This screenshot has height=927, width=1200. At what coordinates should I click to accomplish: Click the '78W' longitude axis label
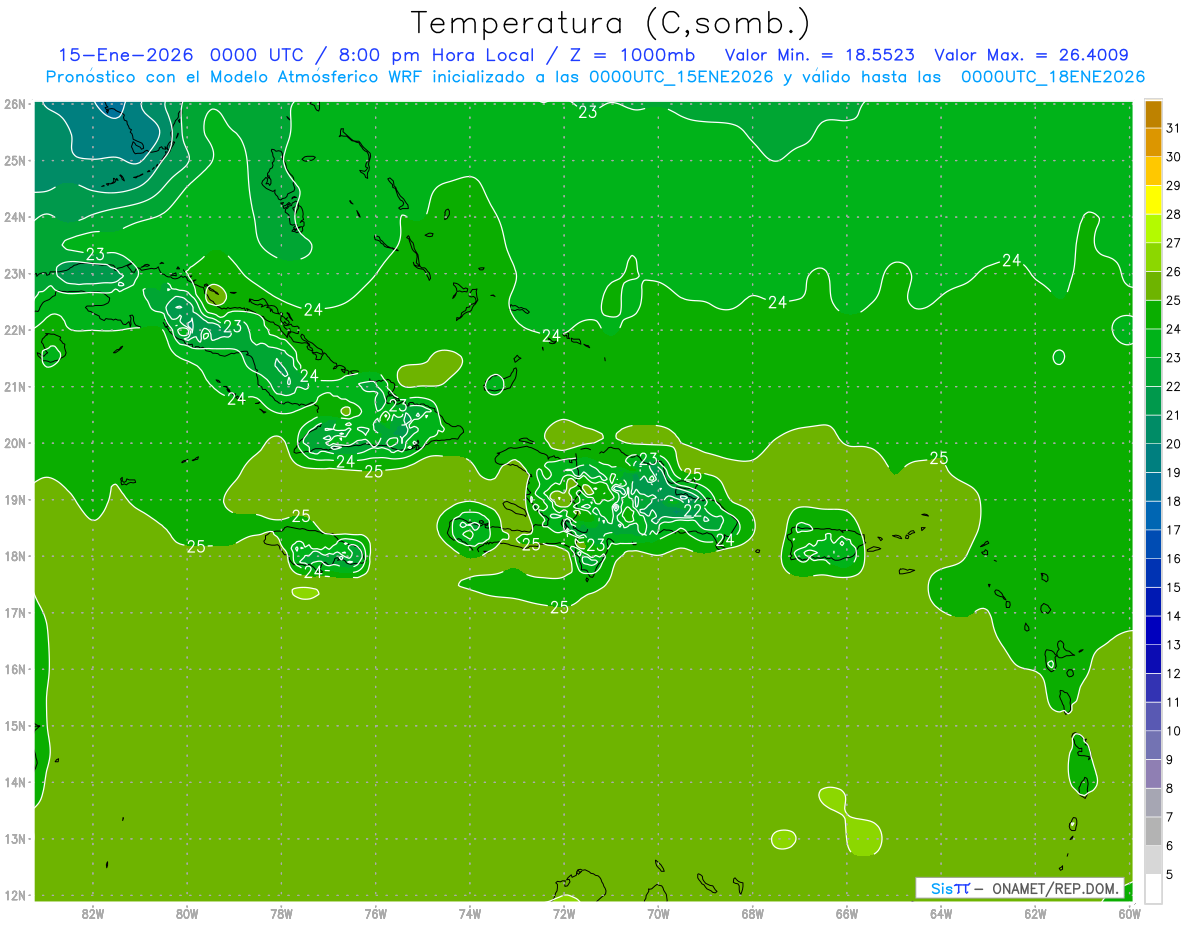(x=281, y=913)
